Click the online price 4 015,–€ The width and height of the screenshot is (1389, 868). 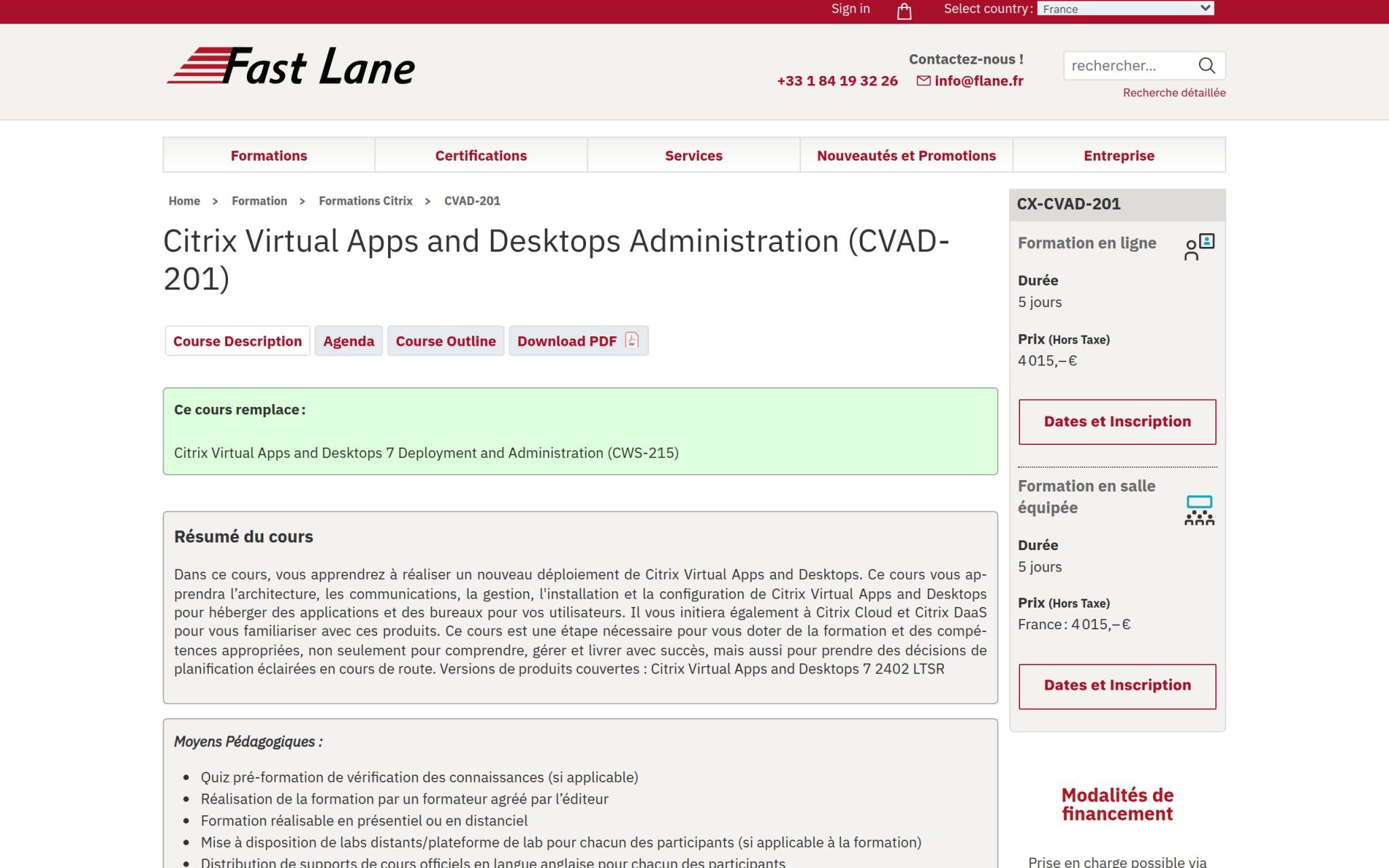point(1047,361)
